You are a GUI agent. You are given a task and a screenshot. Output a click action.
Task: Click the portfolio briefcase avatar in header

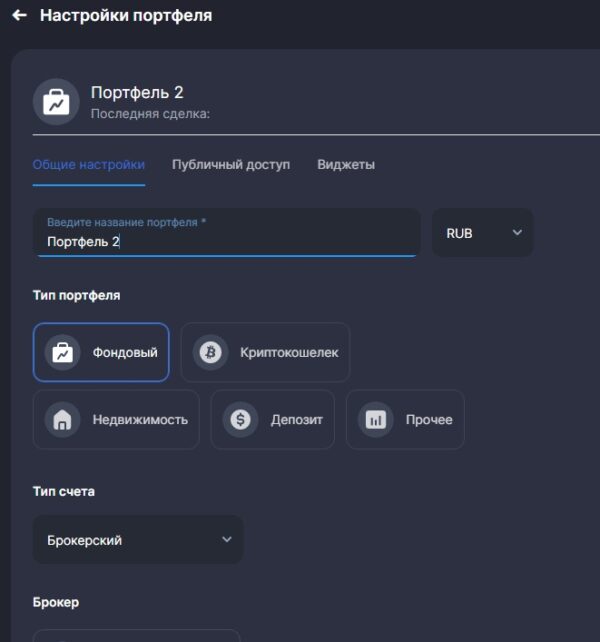click(56, 102)
